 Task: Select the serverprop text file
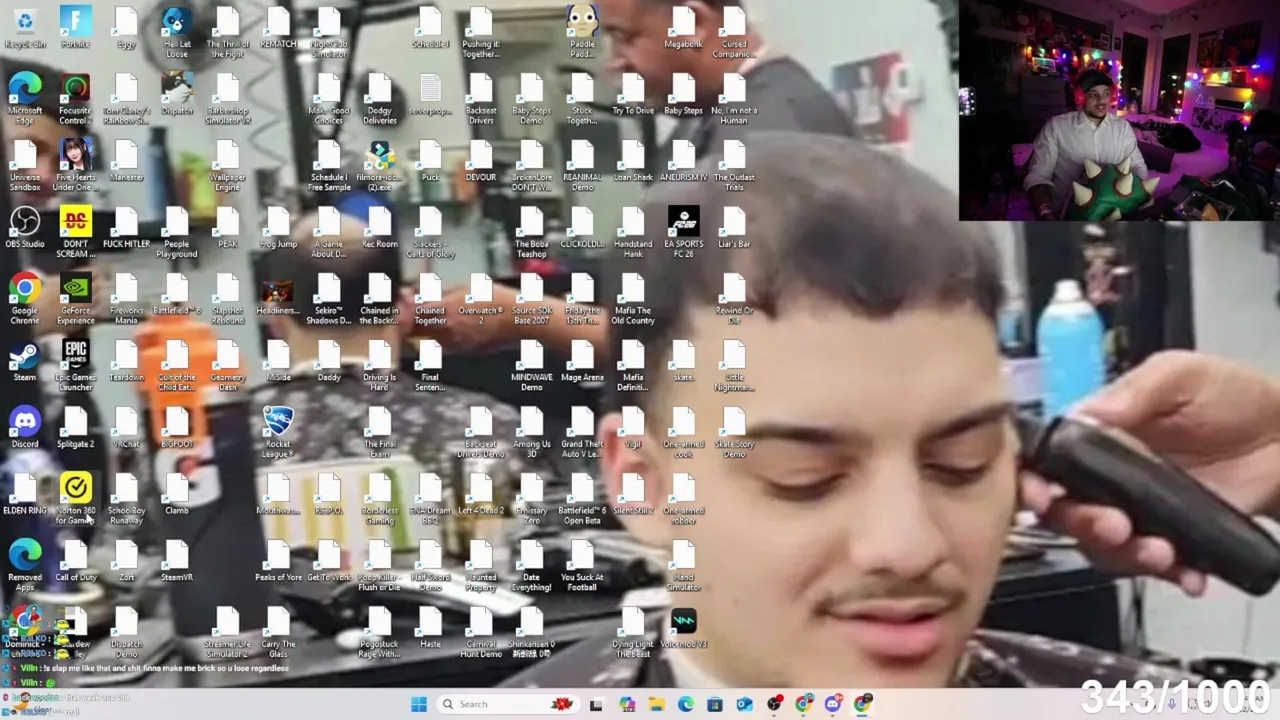point(430,94)
